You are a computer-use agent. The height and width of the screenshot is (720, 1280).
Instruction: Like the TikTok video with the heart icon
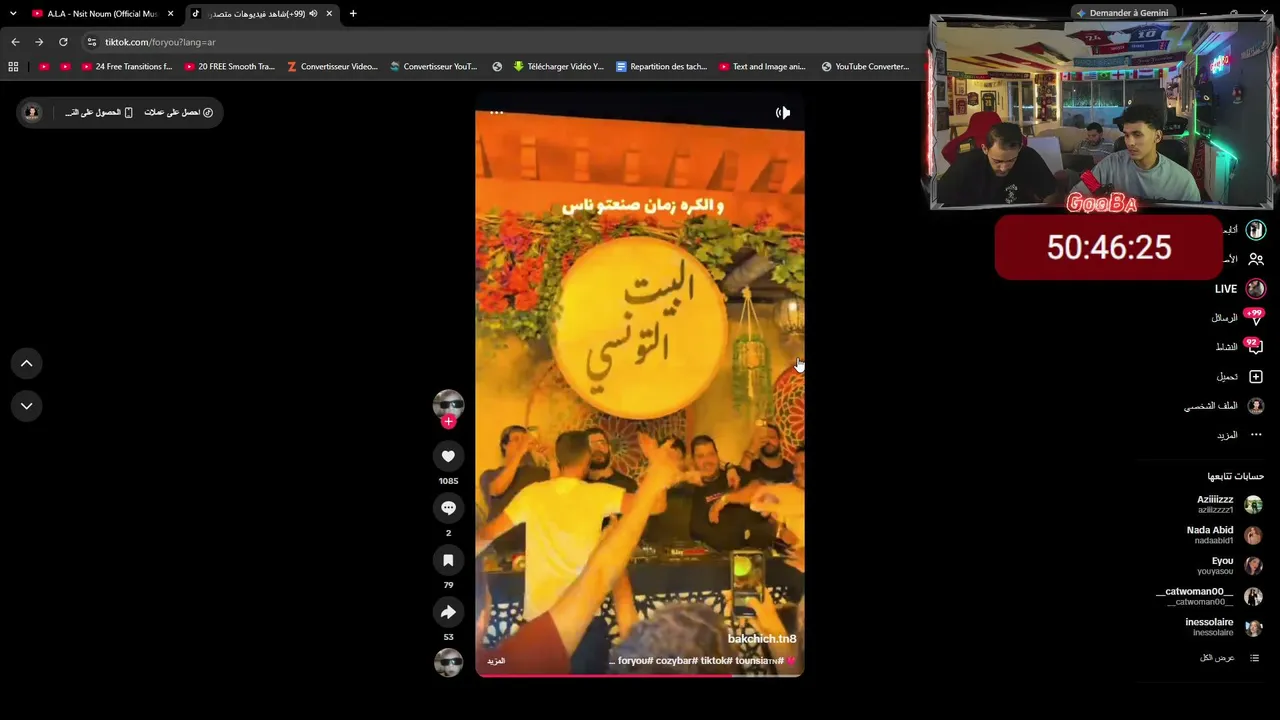tap(448, 456)
